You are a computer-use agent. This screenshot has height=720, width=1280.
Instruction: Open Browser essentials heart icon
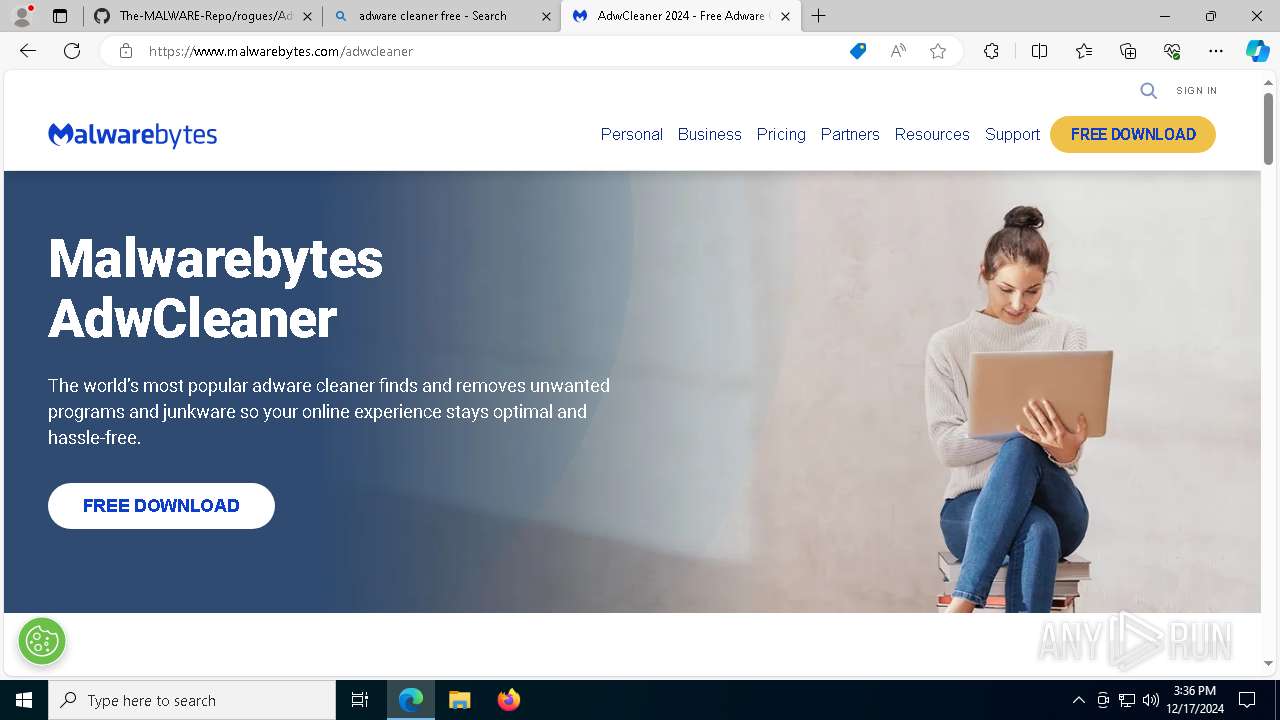click(x=1172, y=51)
